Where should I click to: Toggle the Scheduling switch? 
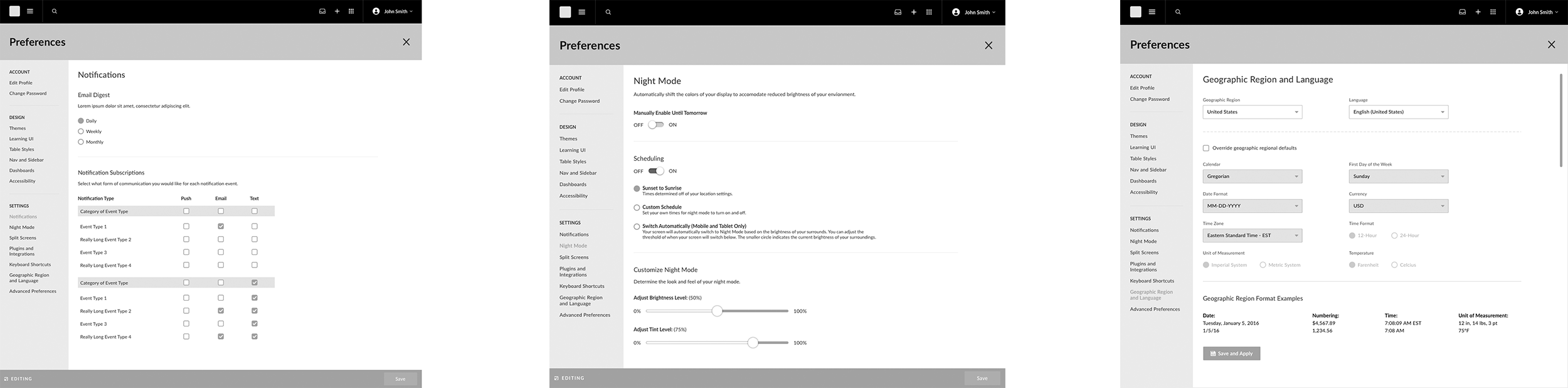[656, 171]
